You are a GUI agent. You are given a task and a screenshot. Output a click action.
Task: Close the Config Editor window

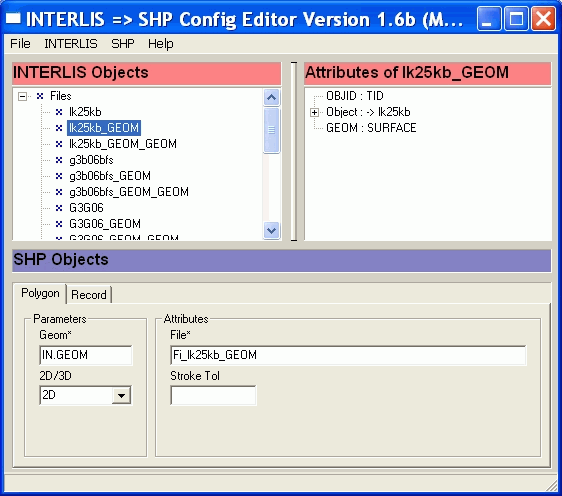(x=543, y=19)
